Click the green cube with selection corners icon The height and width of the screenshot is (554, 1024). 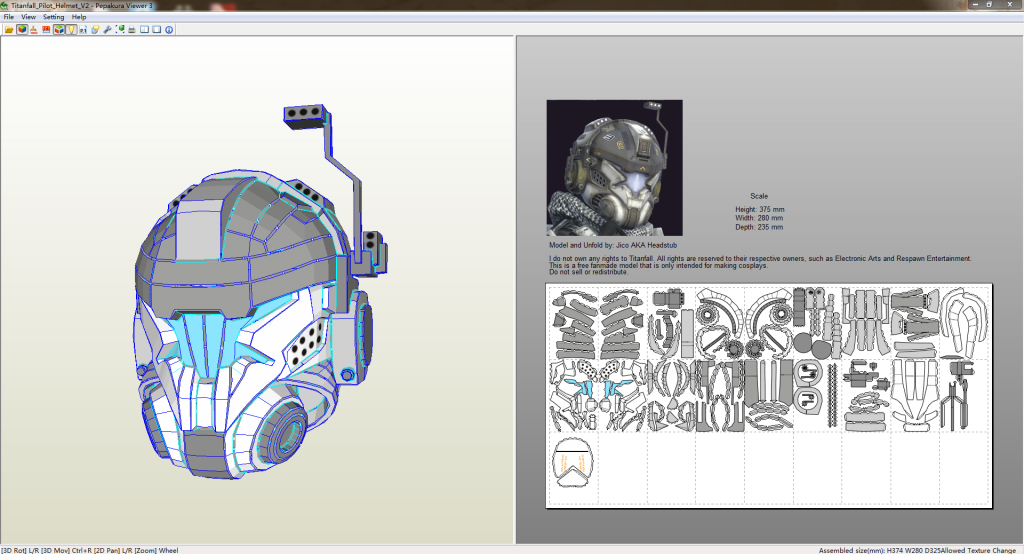coord(120,29)
